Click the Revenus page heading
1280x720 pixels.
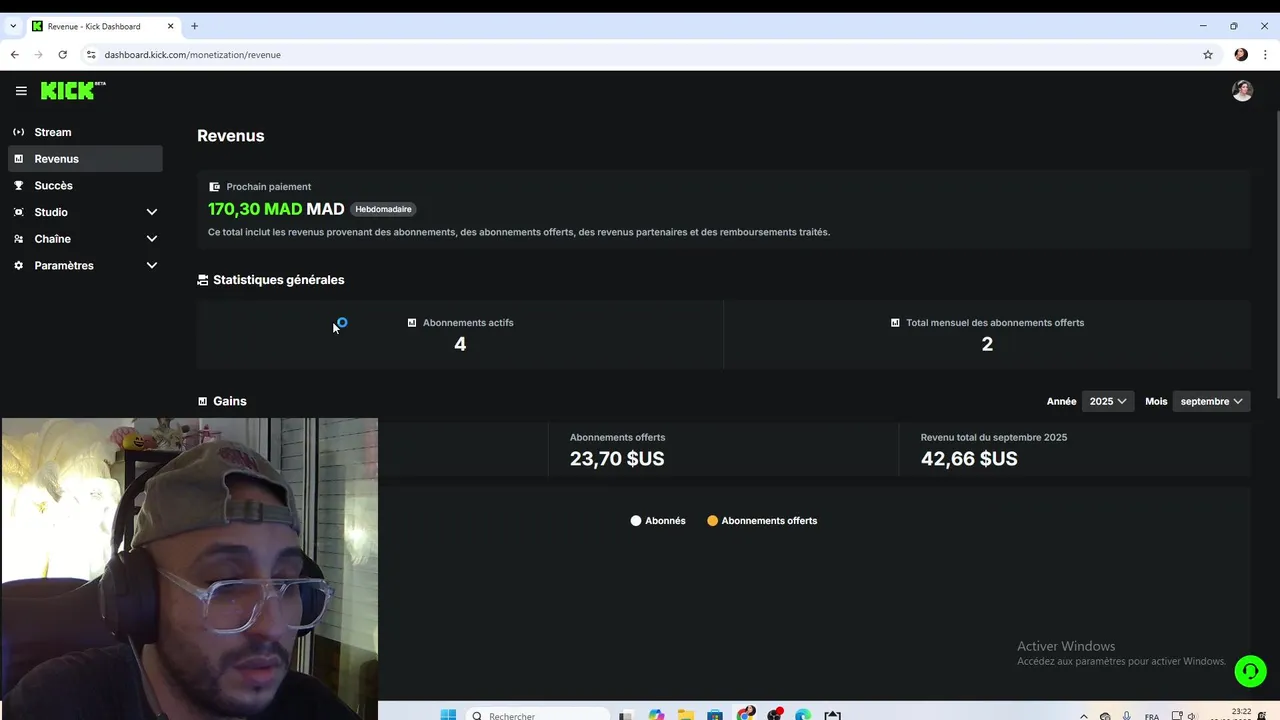click(231, 136)
